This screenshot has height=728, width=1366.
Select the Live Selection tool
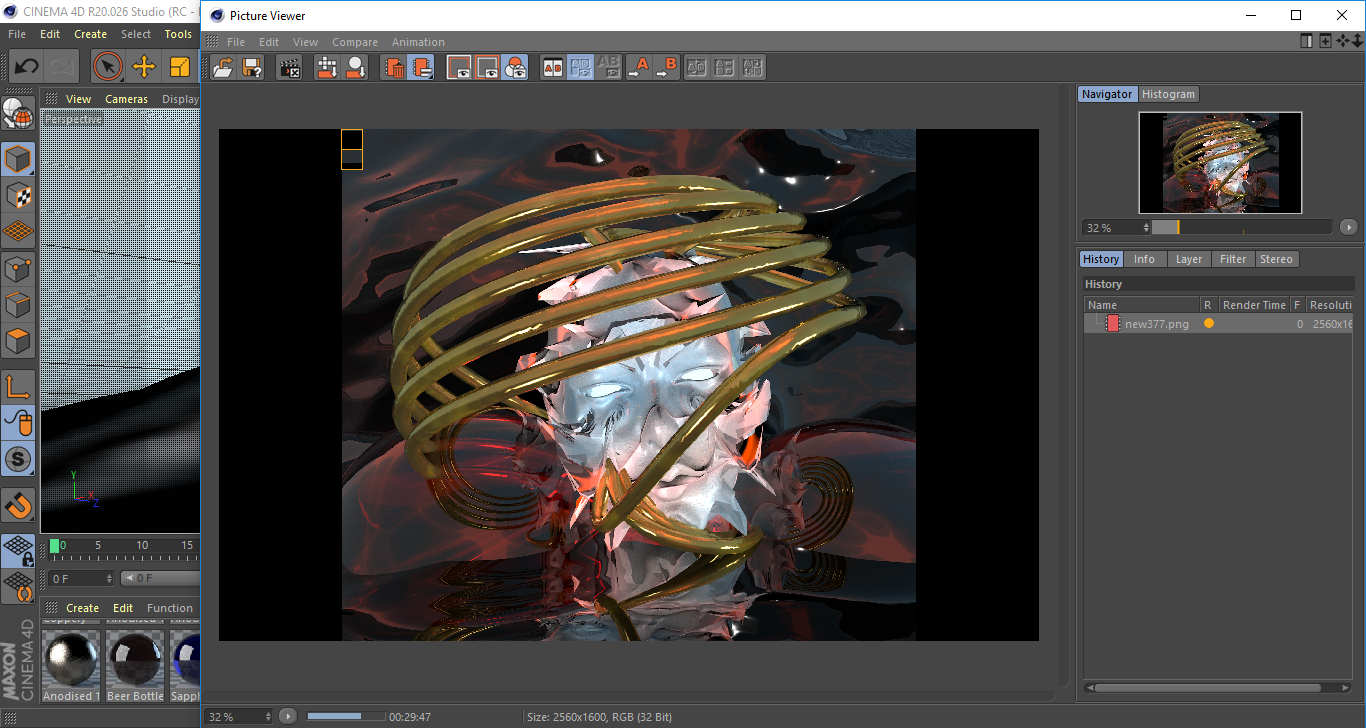point(107,67)
